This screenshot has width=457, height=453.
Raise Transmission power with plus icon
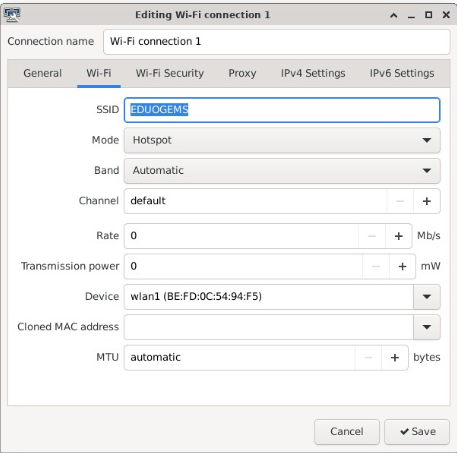[x=402, y=266]
